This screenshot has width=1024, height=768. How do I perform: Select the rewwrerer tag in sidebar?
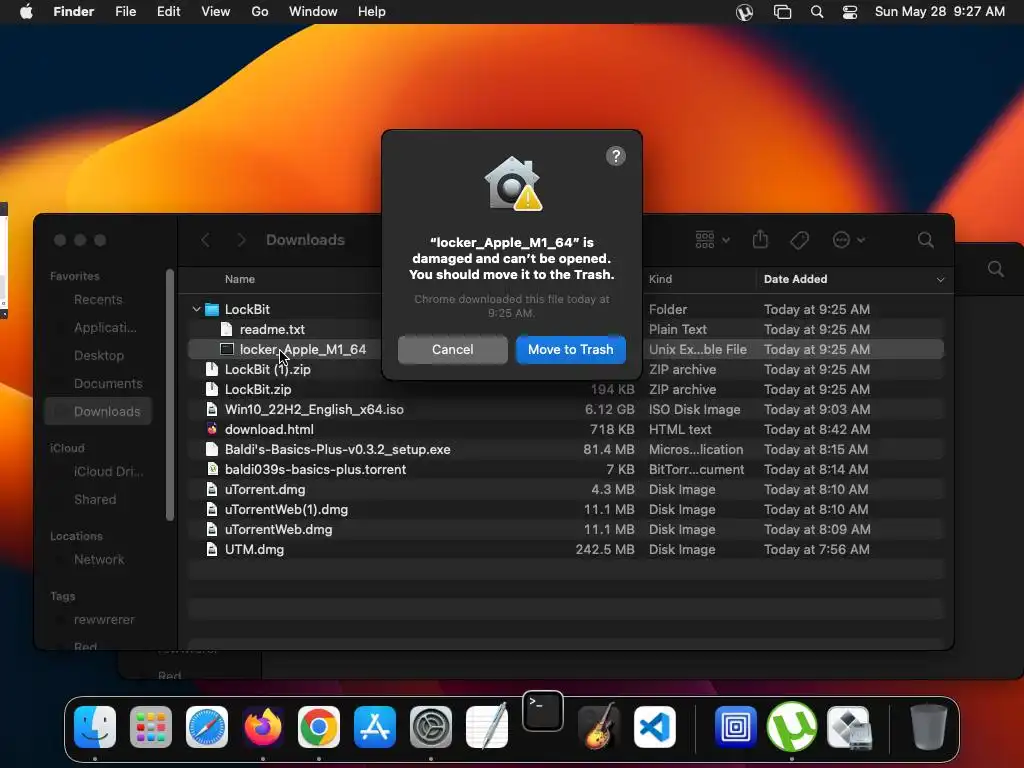[x=104, y=619]
